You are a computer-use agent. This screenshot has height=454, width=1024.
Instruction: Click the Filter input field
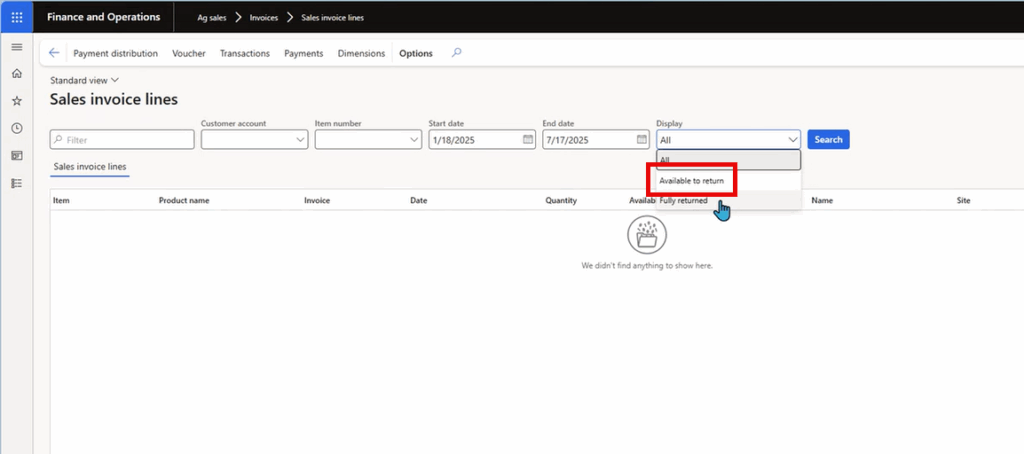pyautogui.click(x=122, y=139)
